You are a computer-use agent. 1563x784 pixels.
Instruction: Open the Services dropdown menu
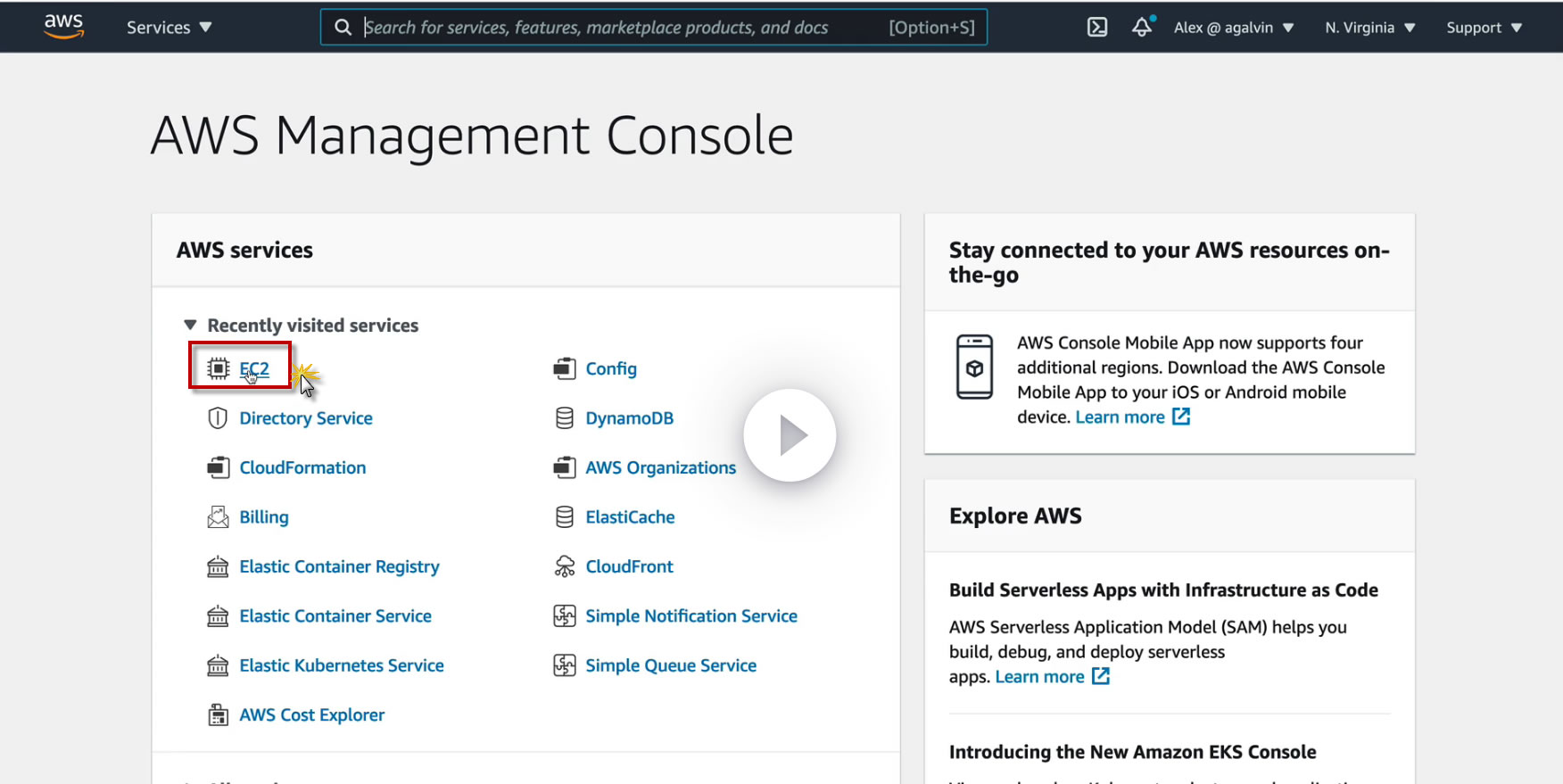[169, 28]
